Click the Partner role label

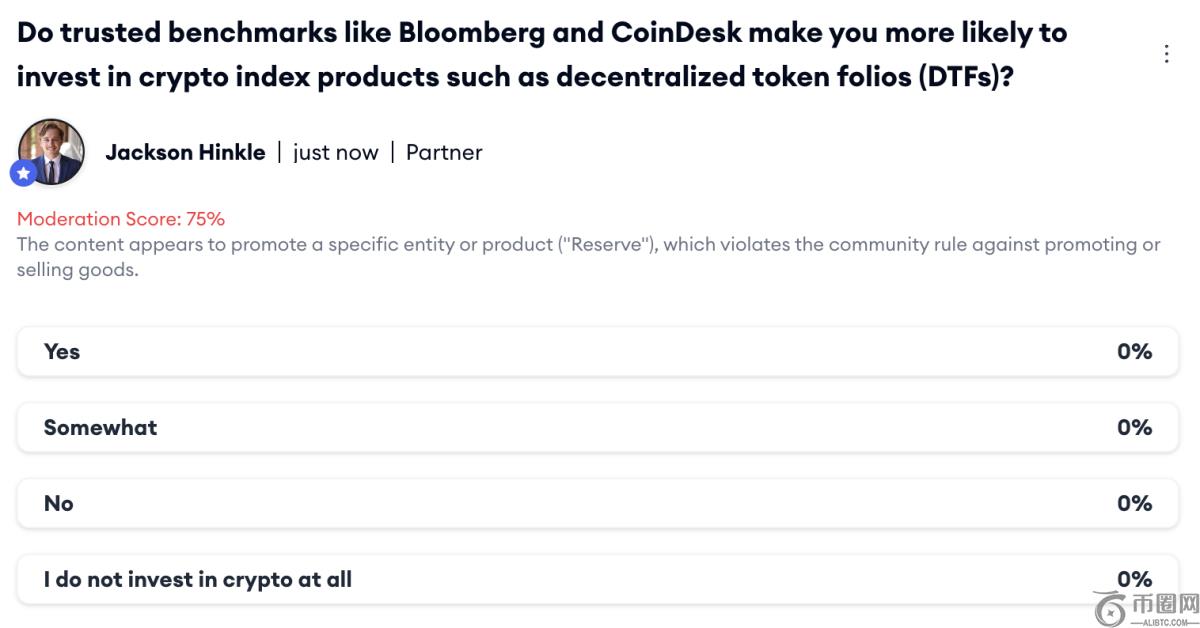pos(444,153)
